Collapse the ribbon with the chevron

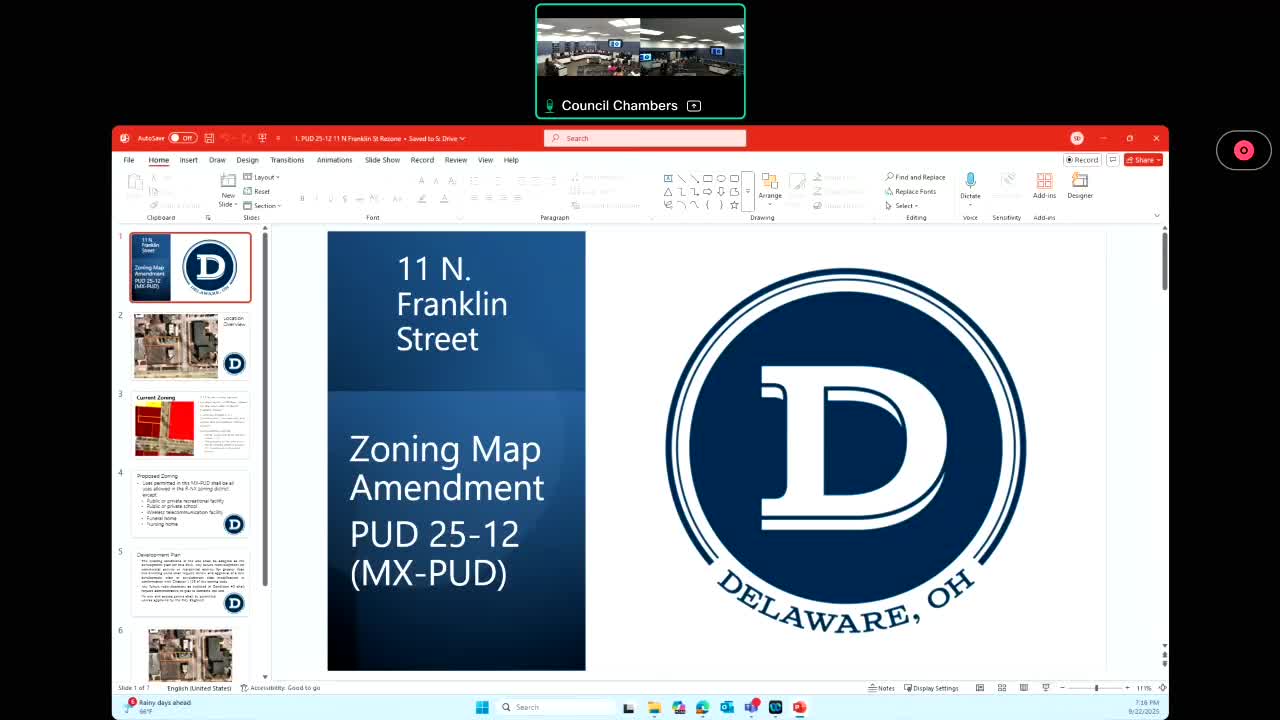click(x=1157, y=216)
